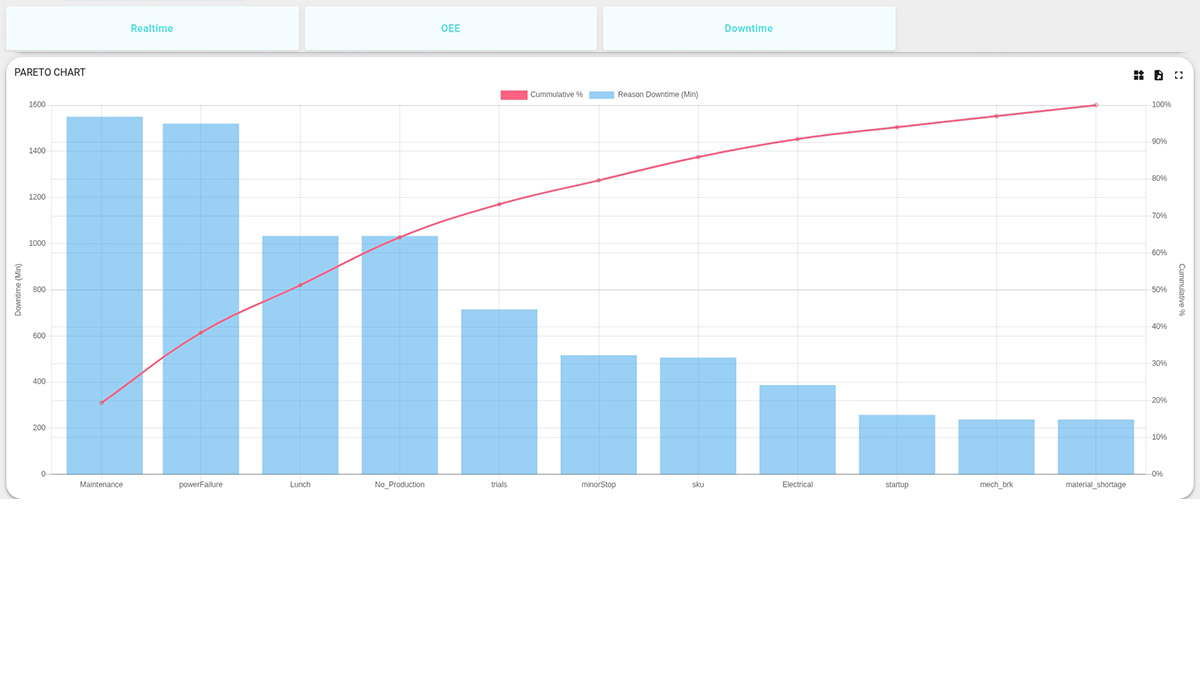
Task: Click the material_shortage bar
Action: [1094, 448]
